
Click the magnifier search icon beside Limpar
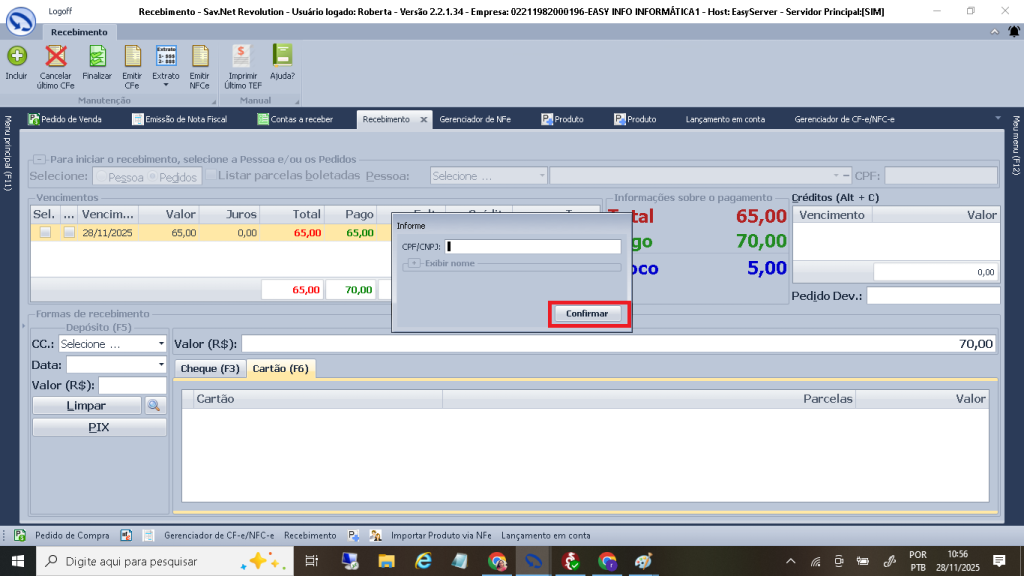click(154, 406)
